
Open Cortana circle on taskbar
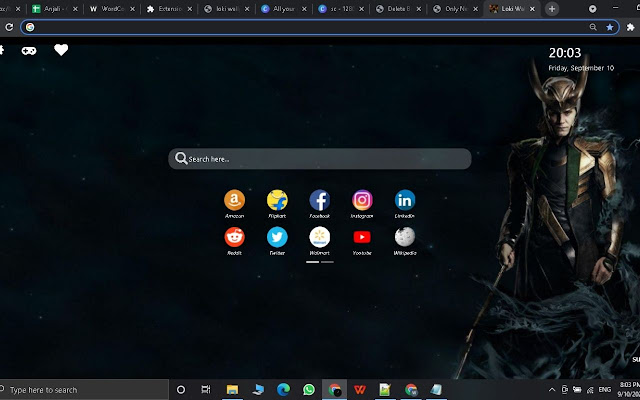coord(181,390)
